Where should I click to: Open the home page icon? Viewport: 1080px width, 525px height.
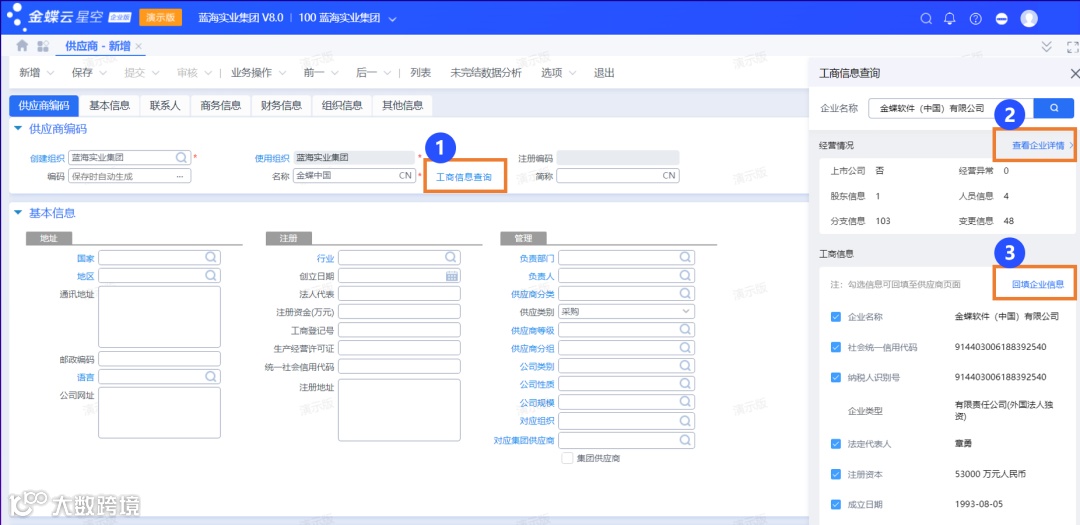22,45
